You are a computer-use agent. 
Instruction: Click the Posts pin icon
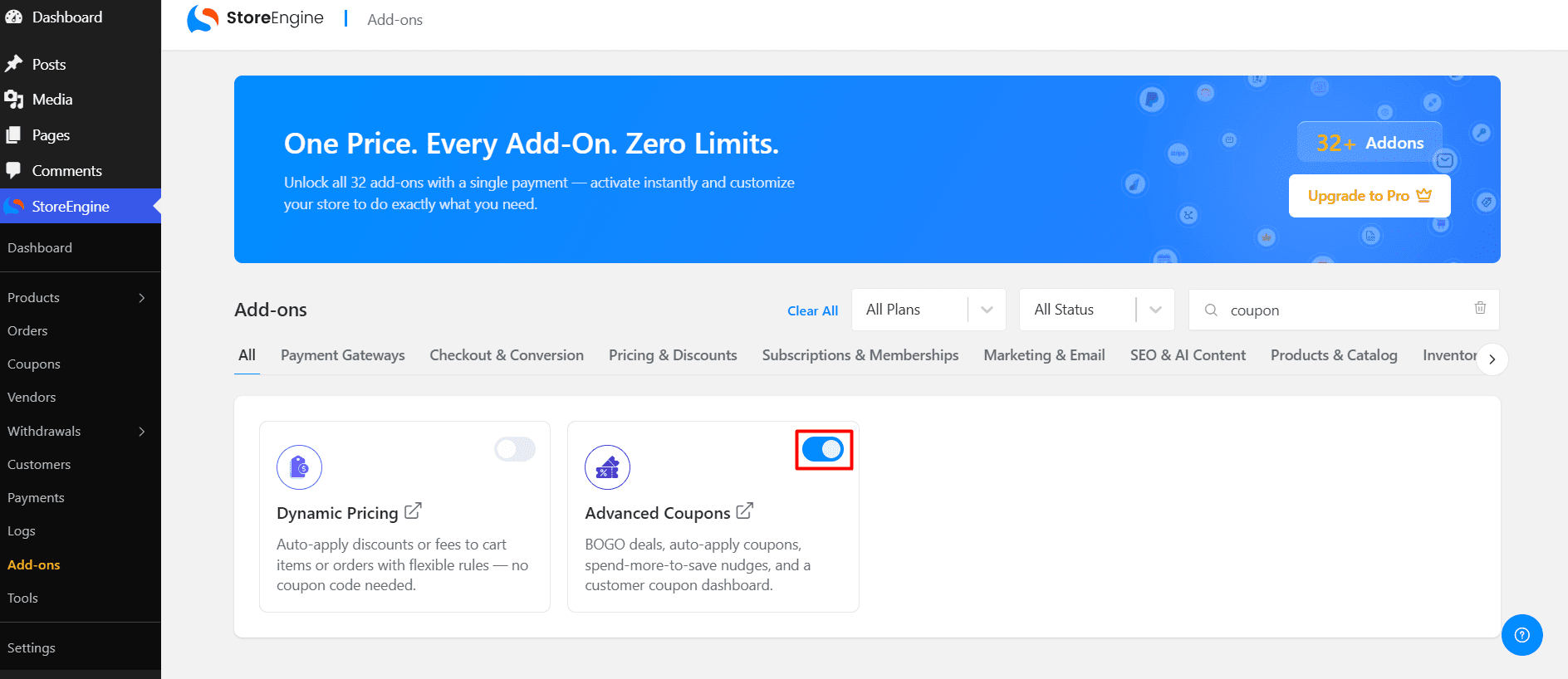coord(14,64)
